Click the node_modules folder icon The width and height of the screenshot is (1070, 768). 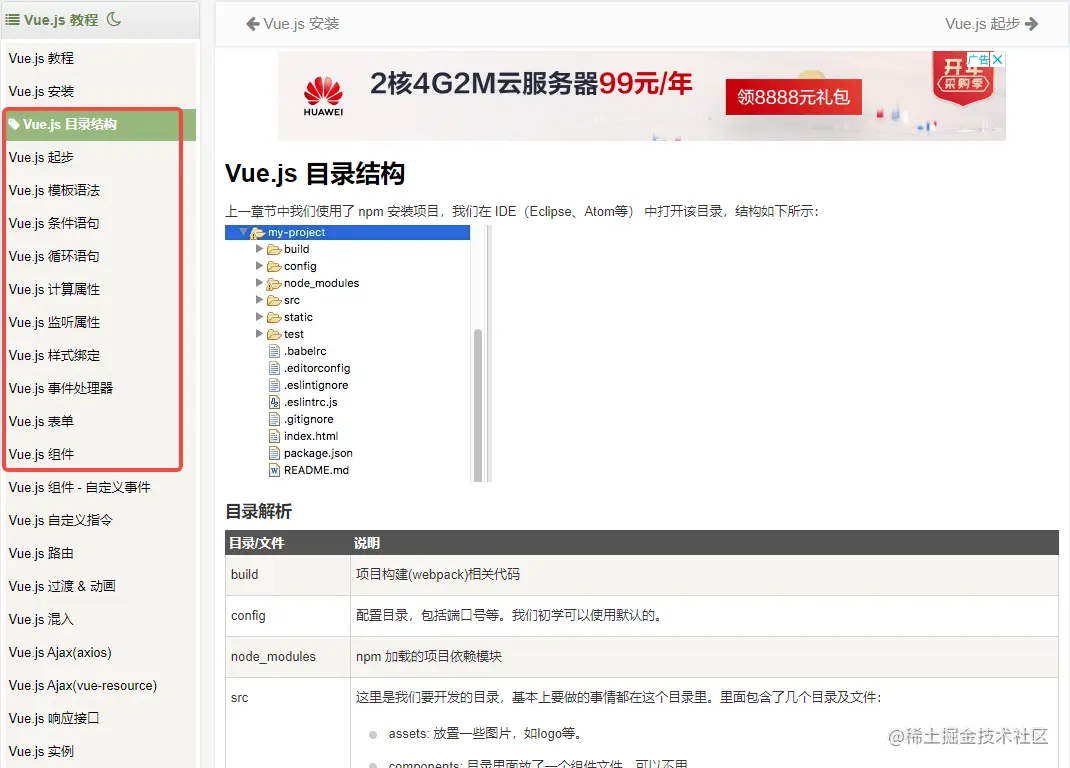(x=274, y=283)
